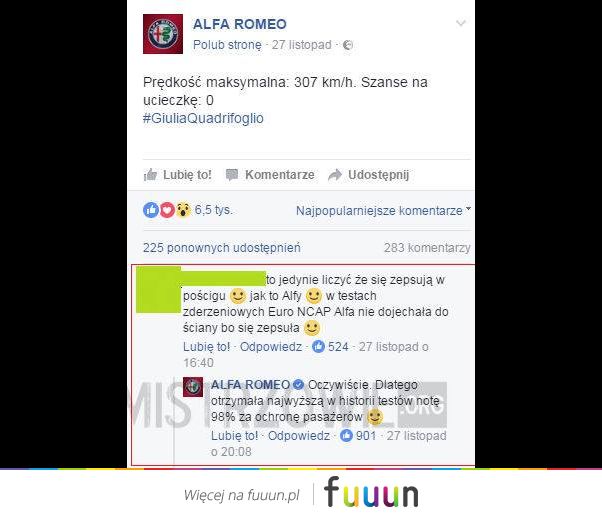Open the #GiuliaQuadrifoglio hashtag
The width and height of the screenshot is (602, 513).
point(203,118)
